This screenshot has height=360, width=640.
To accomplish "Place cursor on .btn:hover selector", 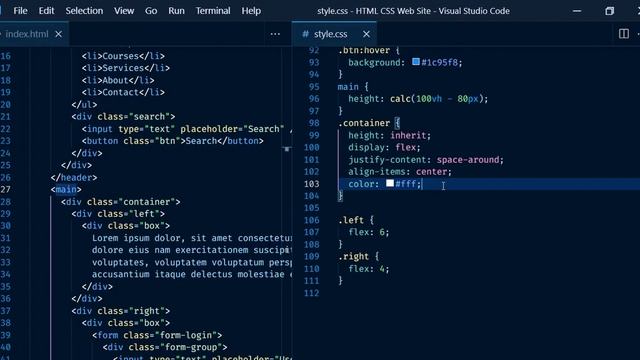I will tap(364, 51).
